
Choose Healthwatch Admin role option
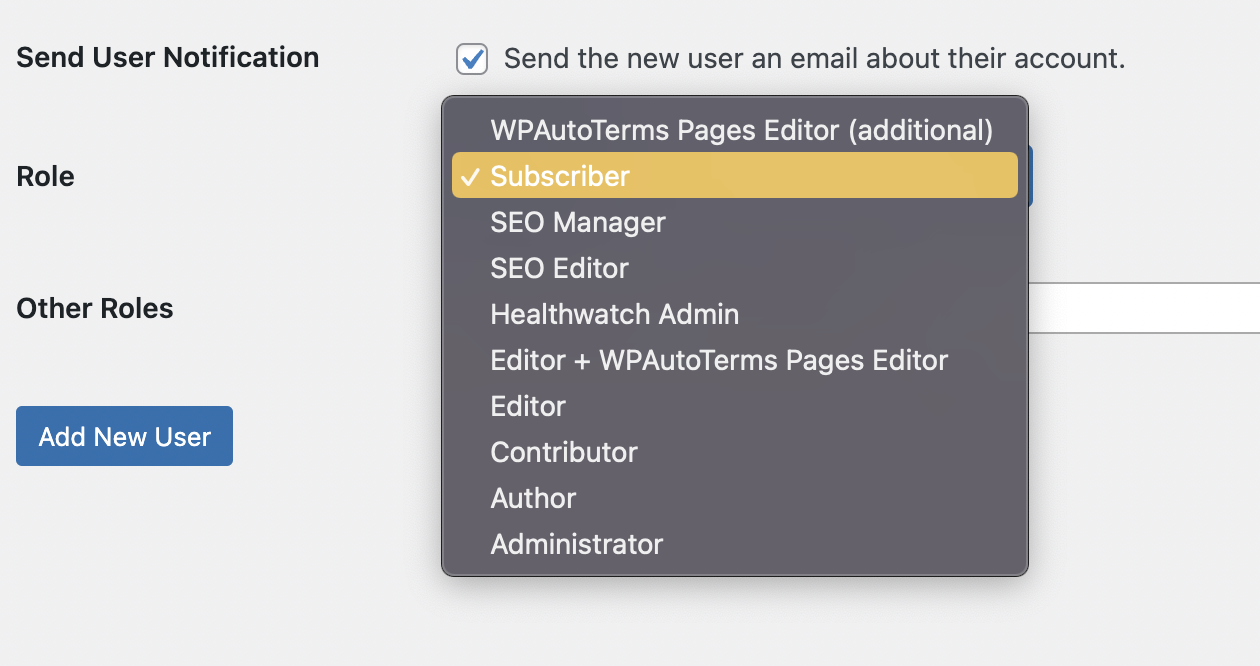coord(614,314)
